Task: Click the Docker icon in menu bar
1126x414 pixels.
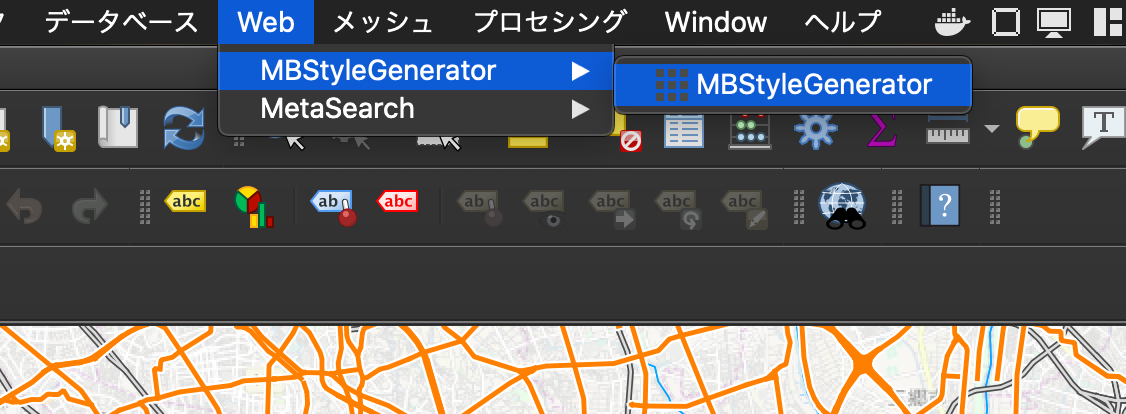Action: tap(954, 22)
